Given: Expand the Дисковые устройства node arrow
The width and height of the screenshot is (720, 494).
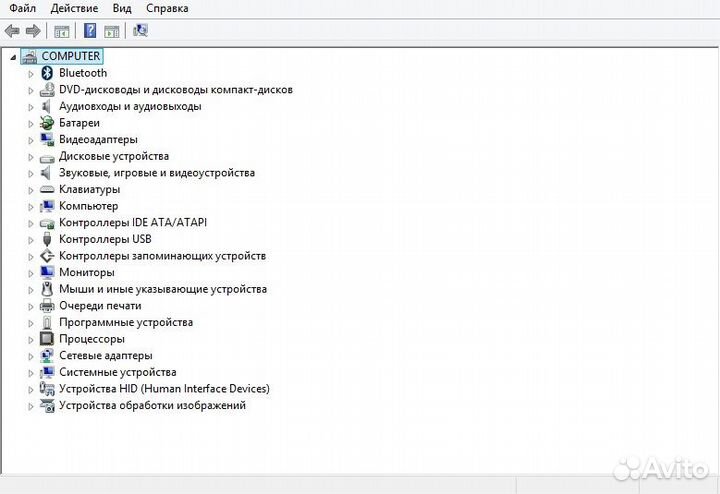Looking at the screenshot, I should point(31,157).
